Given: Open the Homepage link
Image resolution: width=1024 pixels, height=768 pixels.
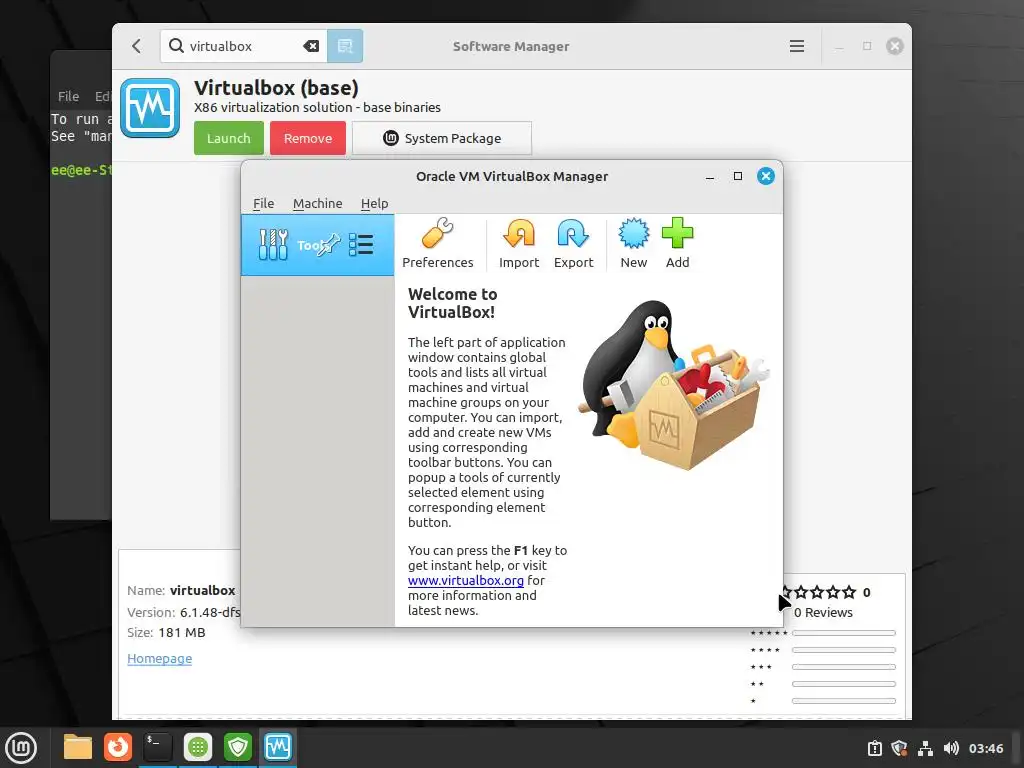Looking at the screenshot, I should [x=159, y=658].
